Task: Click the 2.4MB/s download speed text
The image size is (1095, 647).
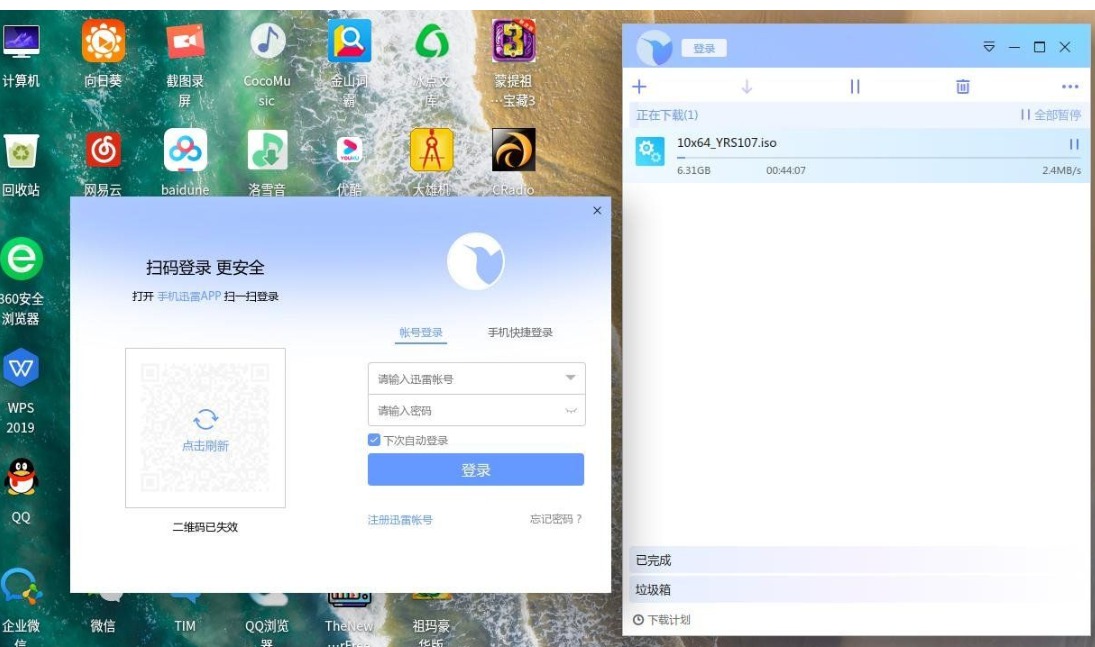Action: (1061, 170)
